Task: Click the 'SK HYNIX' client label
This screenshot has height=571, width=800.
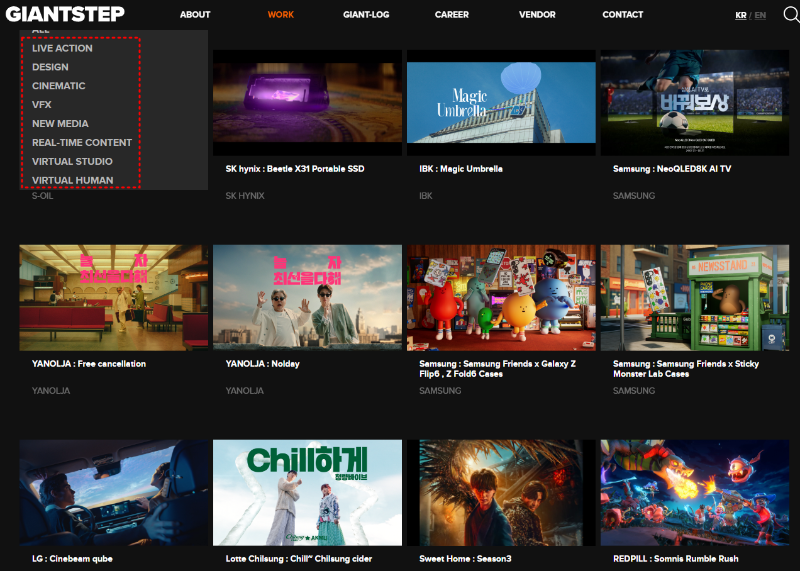Action: pyautogui.click(x=245, y=196)
